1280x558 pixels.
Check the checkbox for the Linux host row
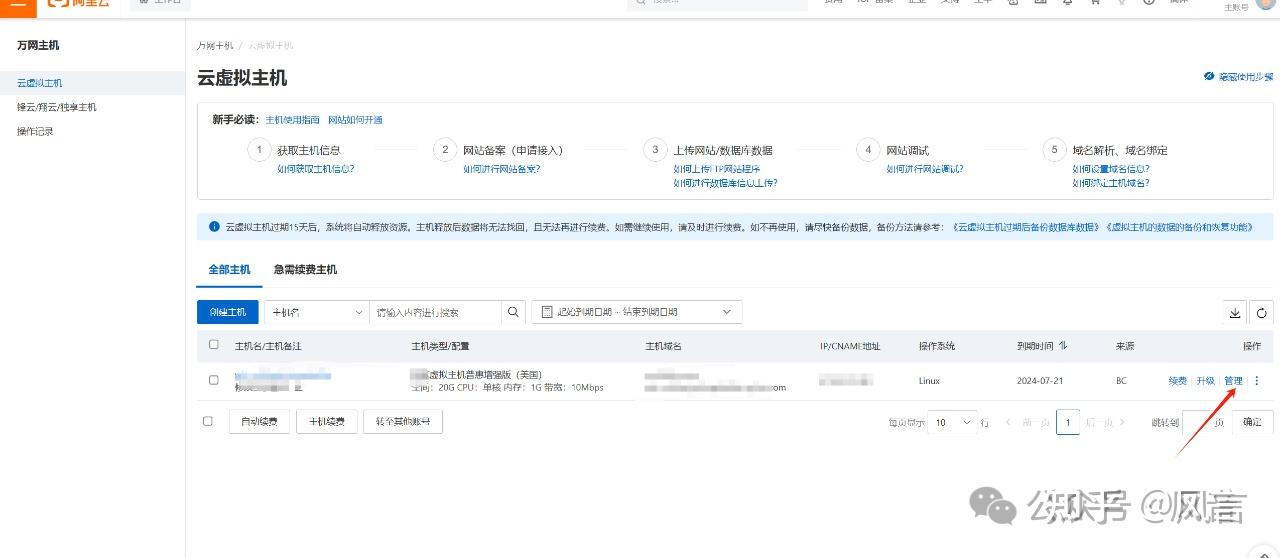[213, 380]
